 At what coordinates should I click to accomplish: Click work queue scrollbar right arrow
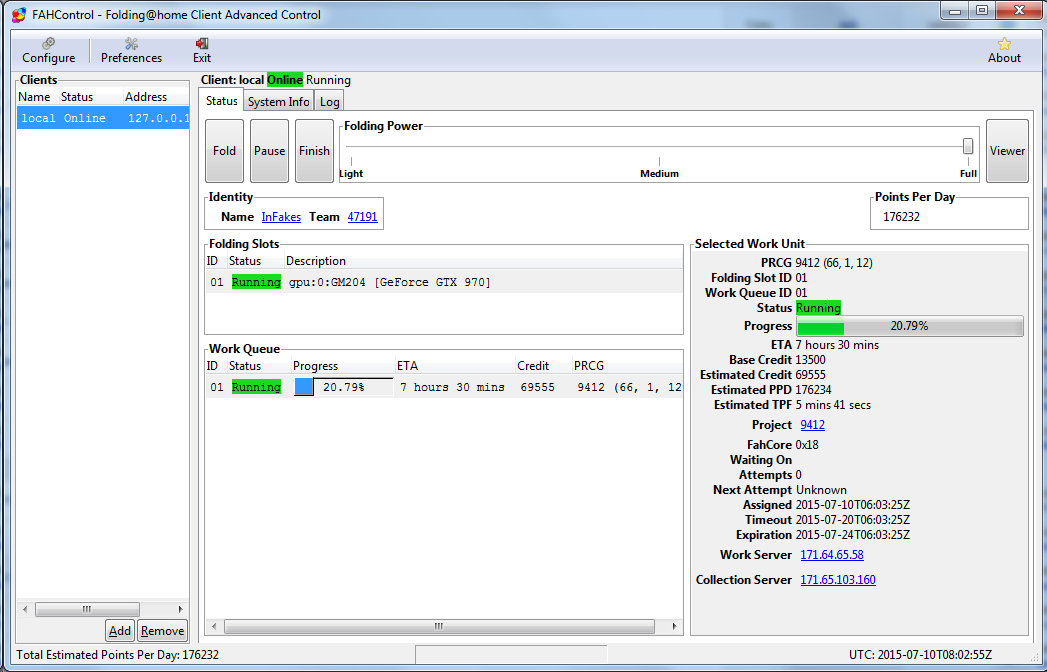click(674, 627)
